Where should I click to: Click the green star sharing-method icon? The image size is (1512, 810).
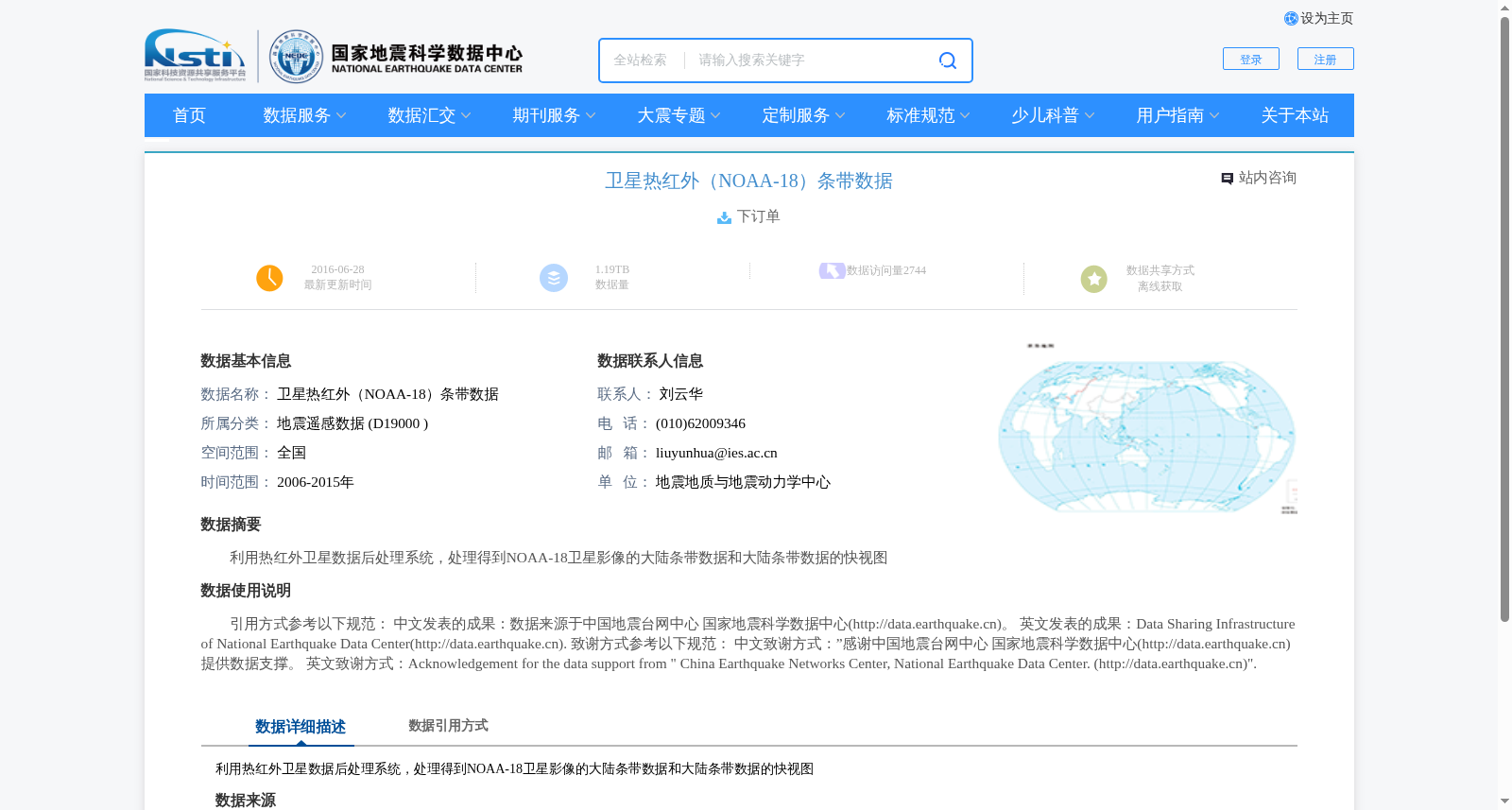click(x=1094, y=279)
